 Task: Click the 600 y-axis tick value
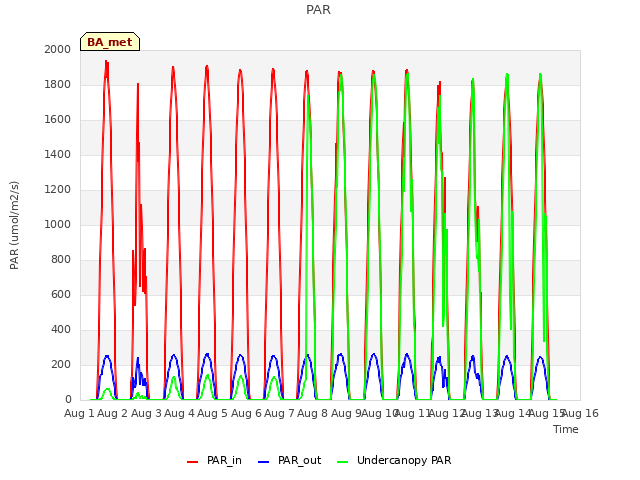pyautogui.click(x=61, y=294)
